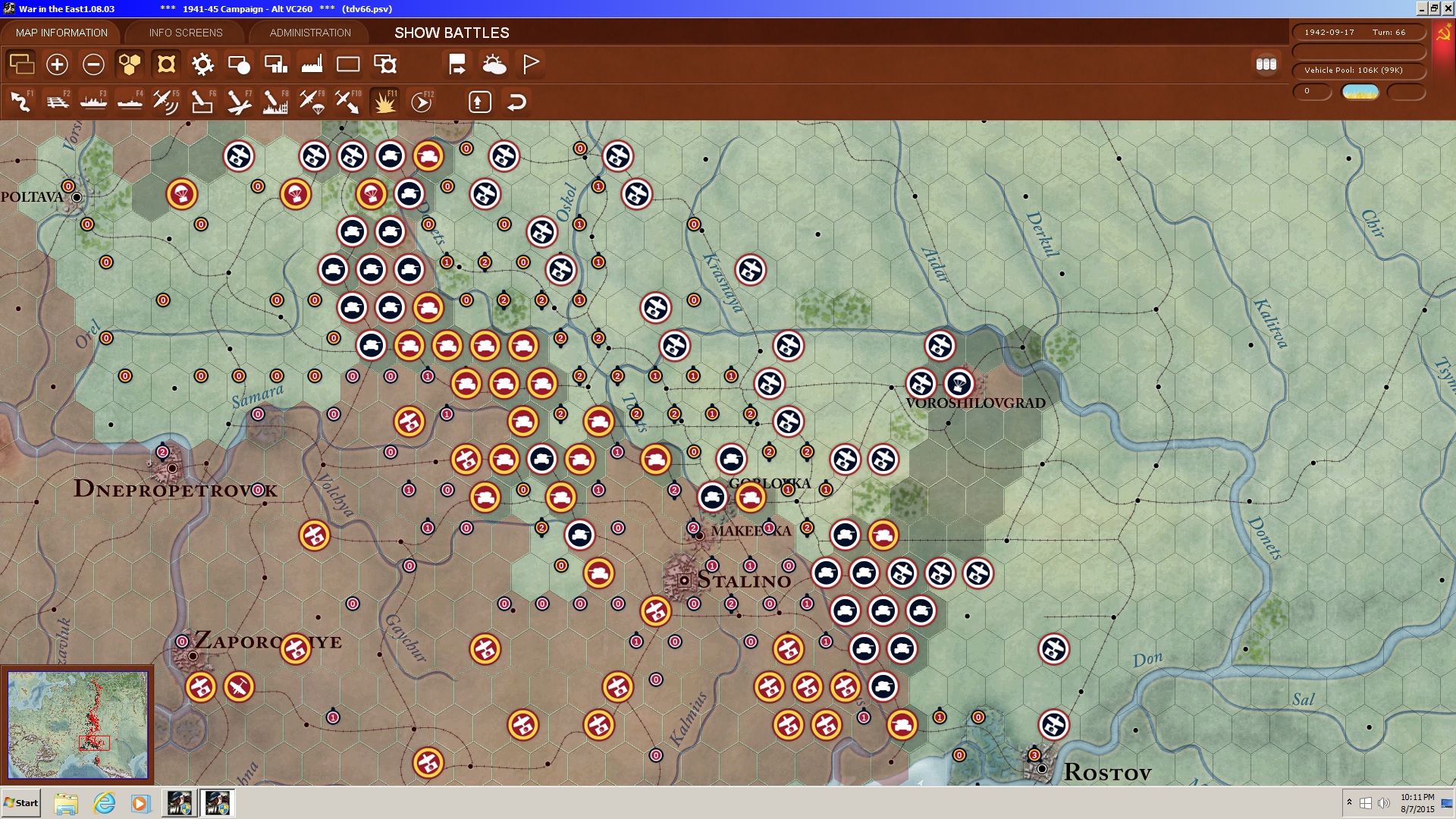Open Windows Media Player from taskbar
Image resolution: width=1456 pixels, height=819 pixels.
(x=141, y=803)
